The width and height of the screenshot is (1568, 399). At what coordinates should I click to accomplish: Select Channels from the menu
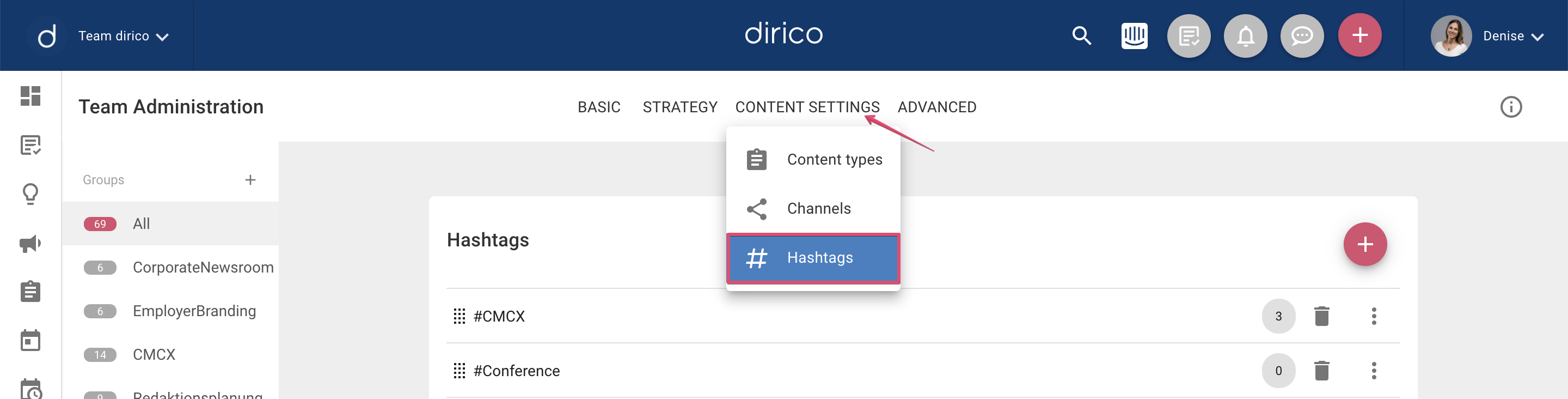pos(813,209)
